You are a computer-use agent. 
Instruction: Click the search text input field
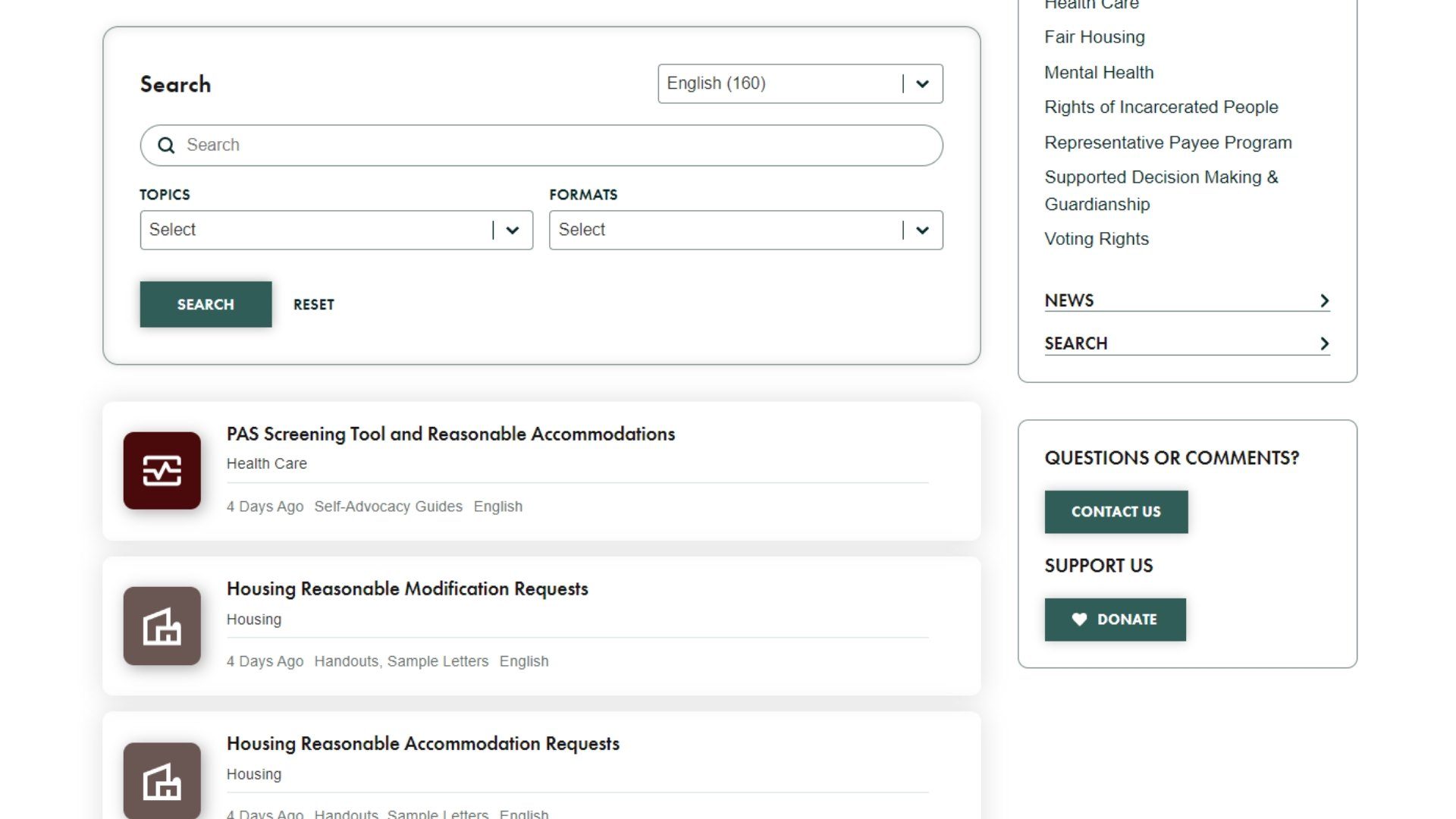tap(541, 145)
